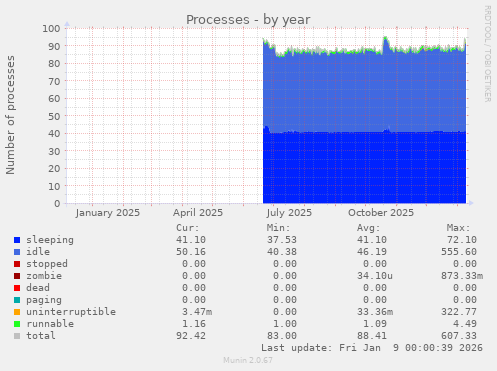The image size is (497, 371).
Task: Click the 'January 2025' axis label
Action: (x=108, y=213)
